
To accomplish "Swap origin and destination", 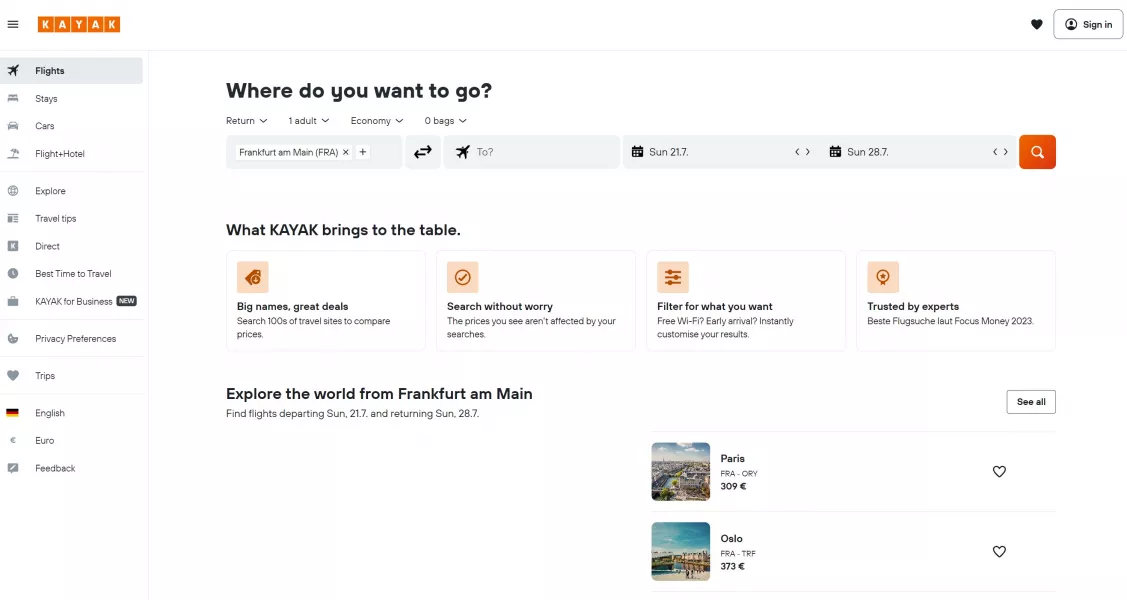I will click(423, 152).
